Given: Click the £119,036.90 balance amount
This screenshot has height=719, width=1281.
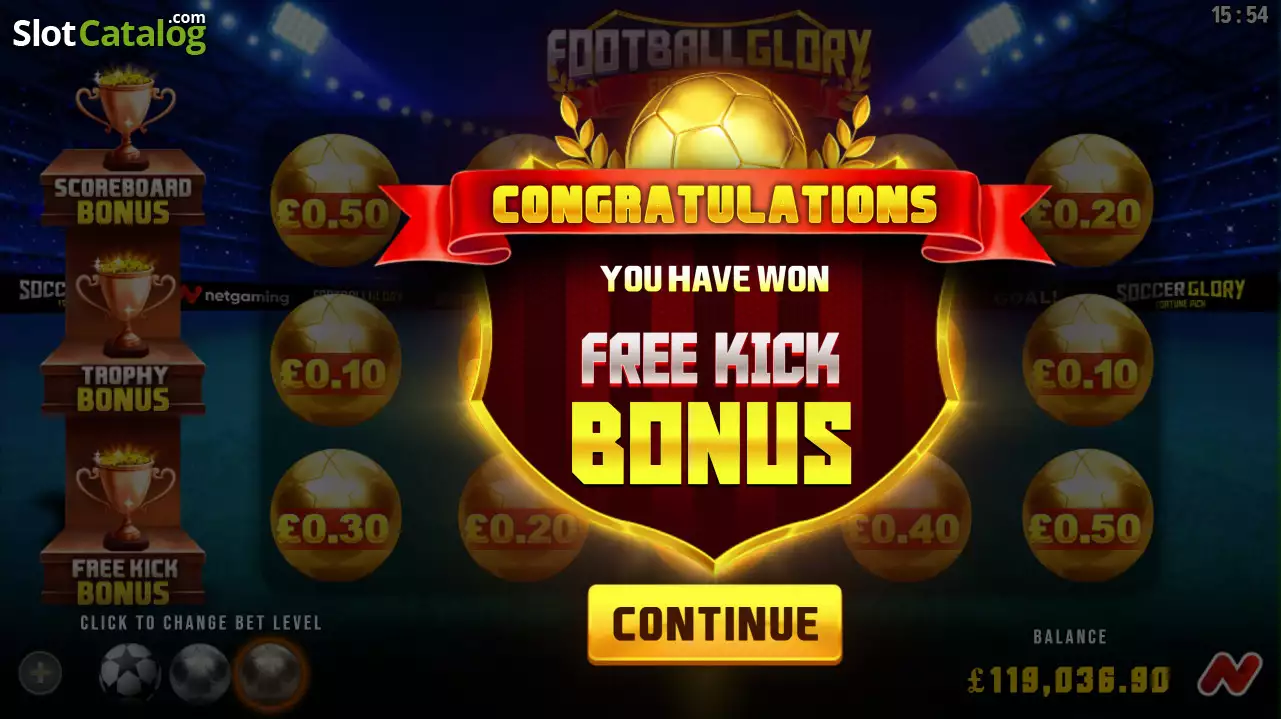Looking at the screenshot, I should click(1069, 681).
